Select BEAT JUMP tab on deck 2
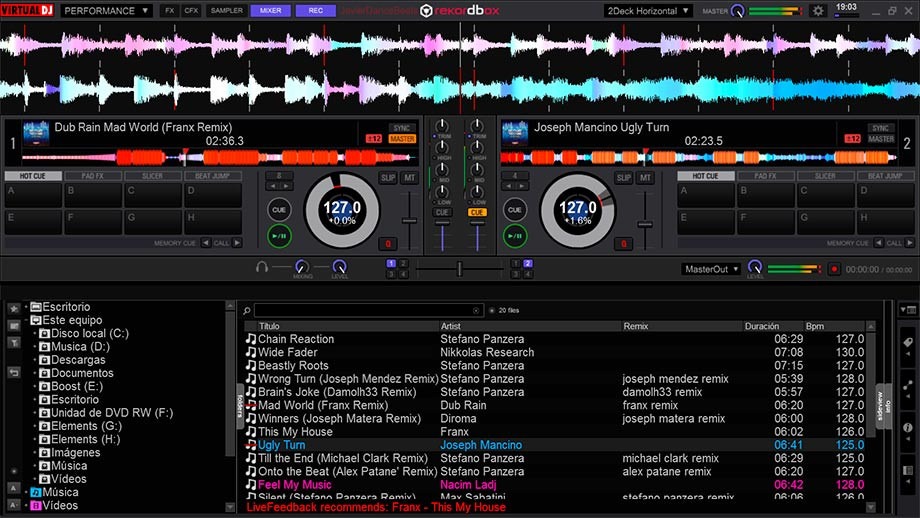 point(885,176)
